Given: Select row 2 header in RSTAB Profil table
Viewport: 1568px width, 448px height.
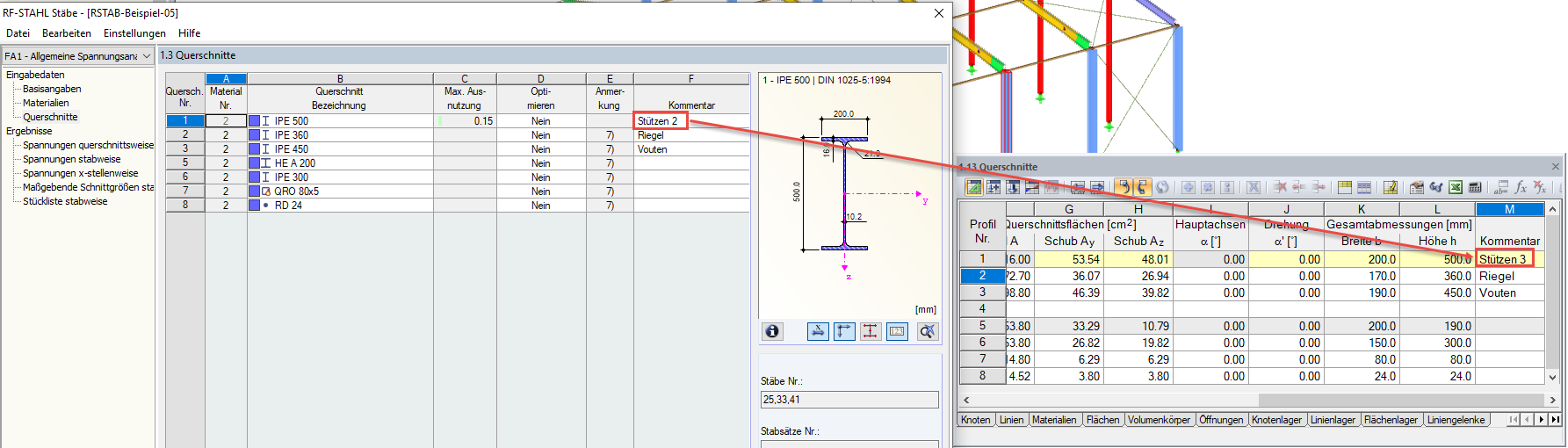Looking at the screenshot, I should [x=982, y=276].
